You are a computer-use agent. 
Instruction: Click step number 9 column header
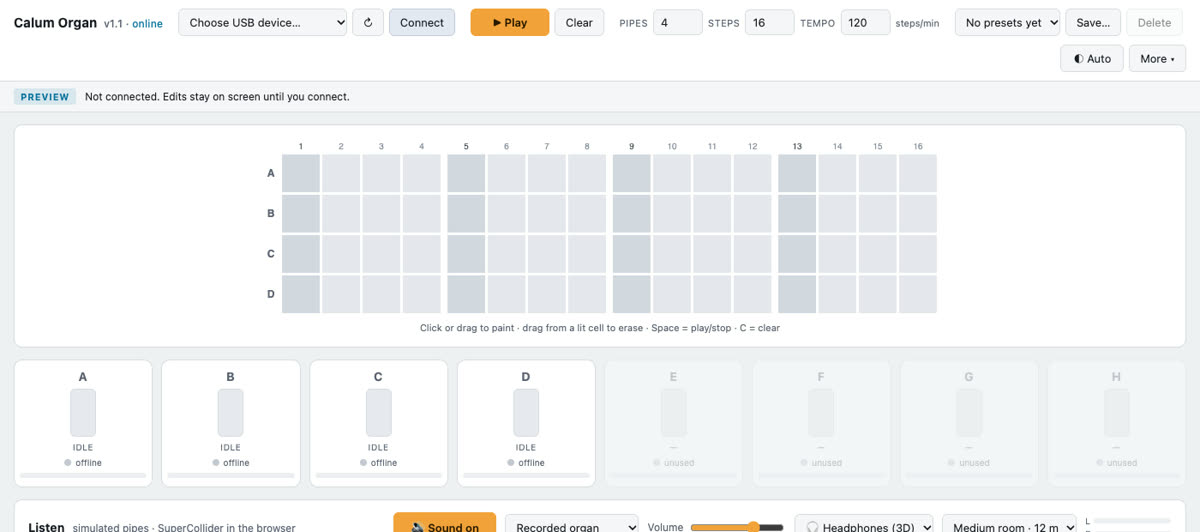coord(631,146)
